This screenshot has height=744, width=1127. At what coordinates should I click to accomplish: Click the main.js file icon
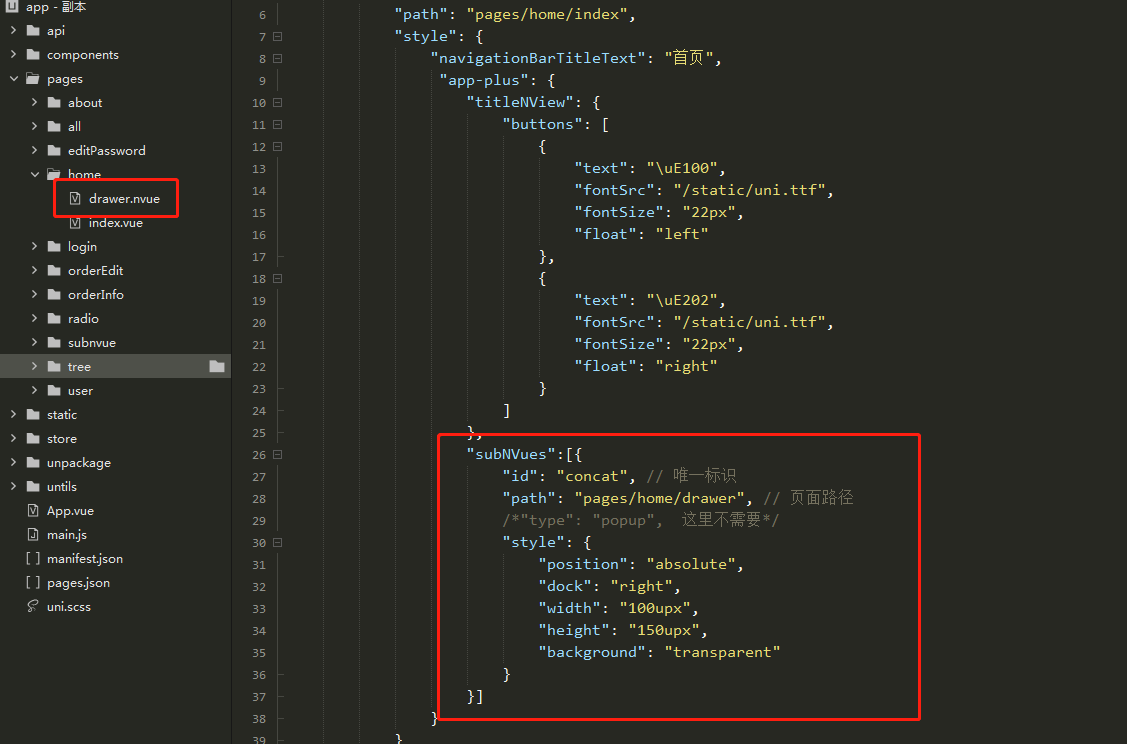pos(33,534)
